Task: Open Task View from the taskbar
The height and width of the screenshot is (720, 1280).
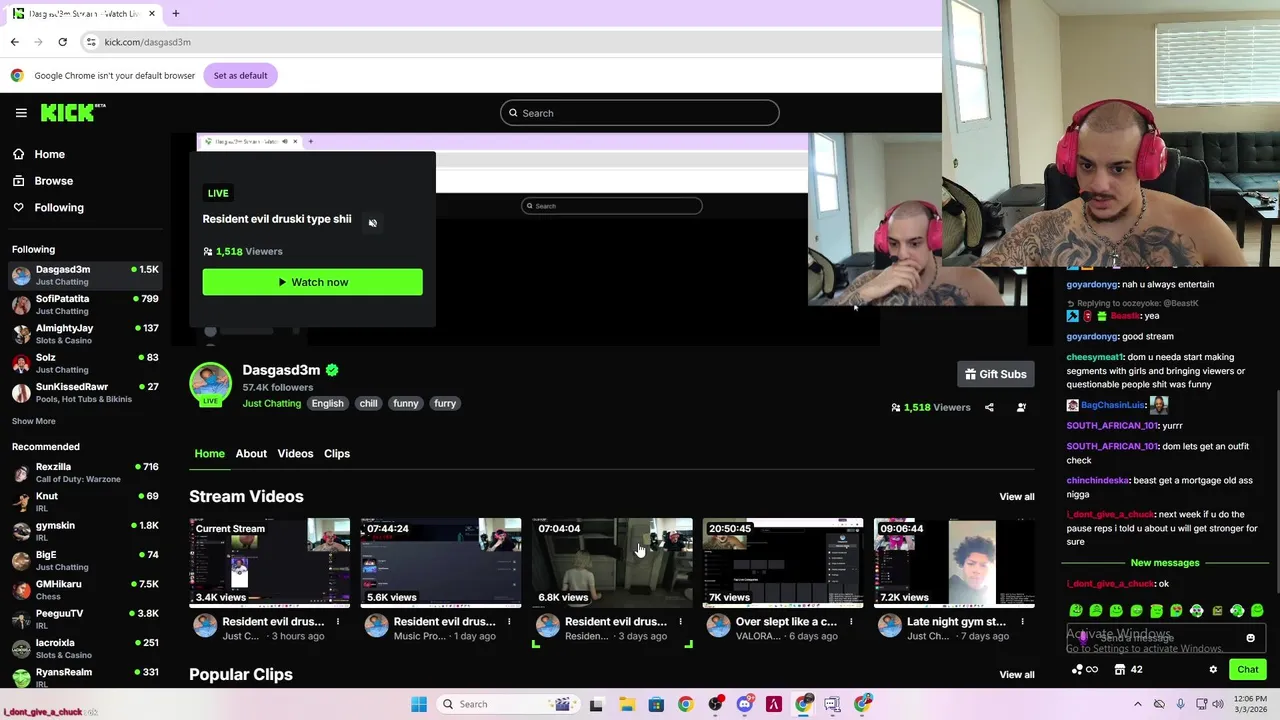Action: (x=596, y=704)
